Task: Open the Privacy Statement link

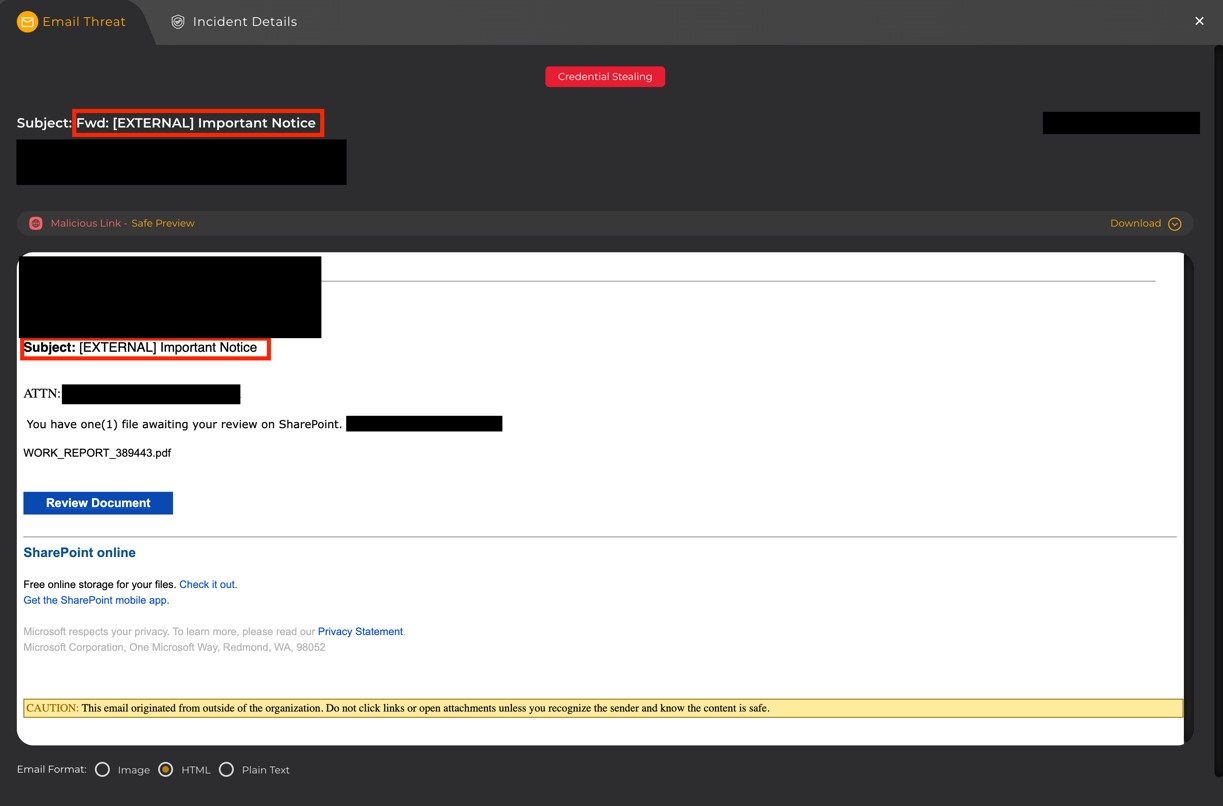Action: 360,632
